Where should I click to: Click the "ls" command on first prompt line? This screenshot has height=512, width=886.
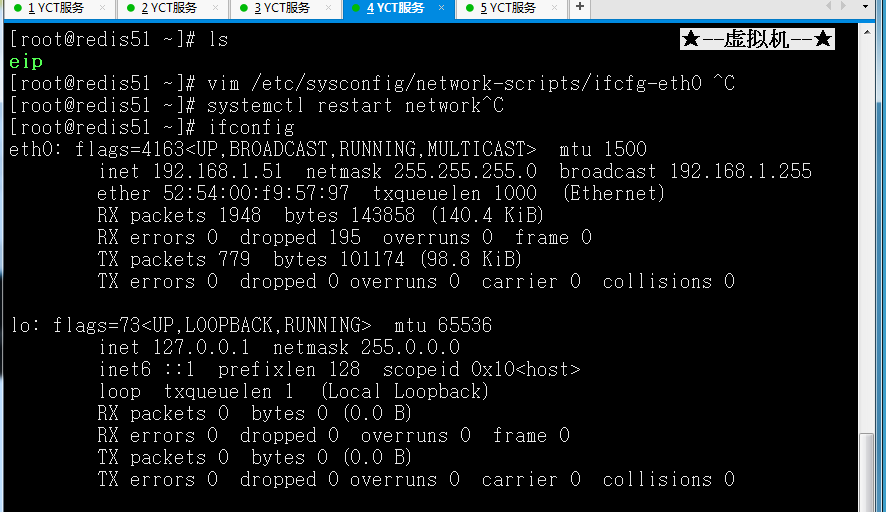tap(218, 40)
